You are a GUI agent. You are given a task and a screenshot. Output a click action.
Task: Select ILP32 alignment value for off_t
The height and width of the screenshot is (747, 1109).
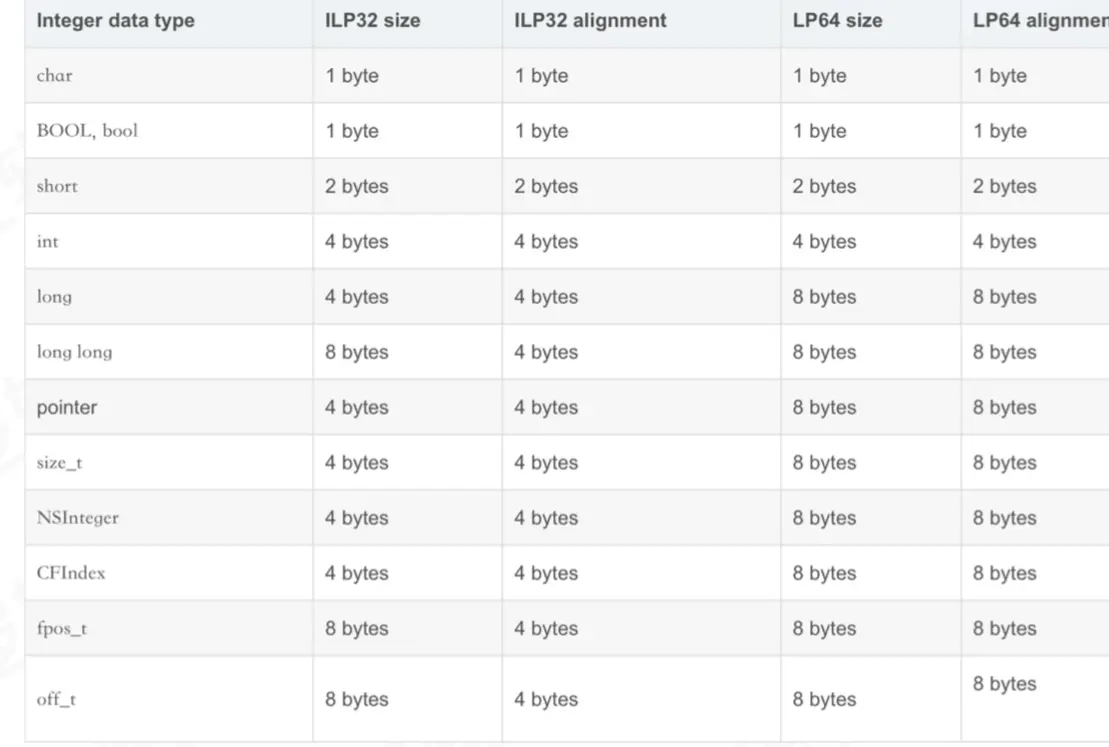coord(546,699)
